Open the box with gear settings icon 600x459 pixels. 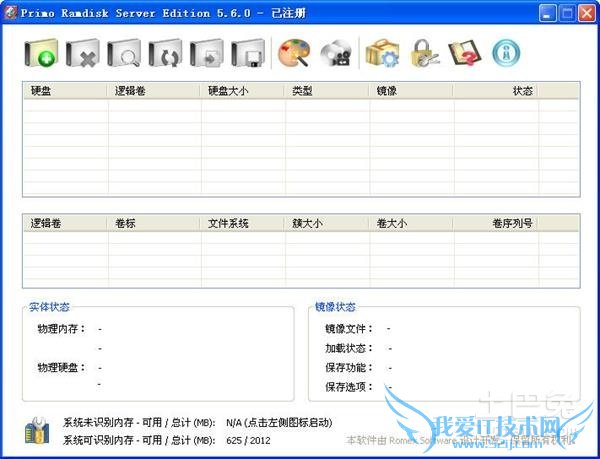pos(382,53)
